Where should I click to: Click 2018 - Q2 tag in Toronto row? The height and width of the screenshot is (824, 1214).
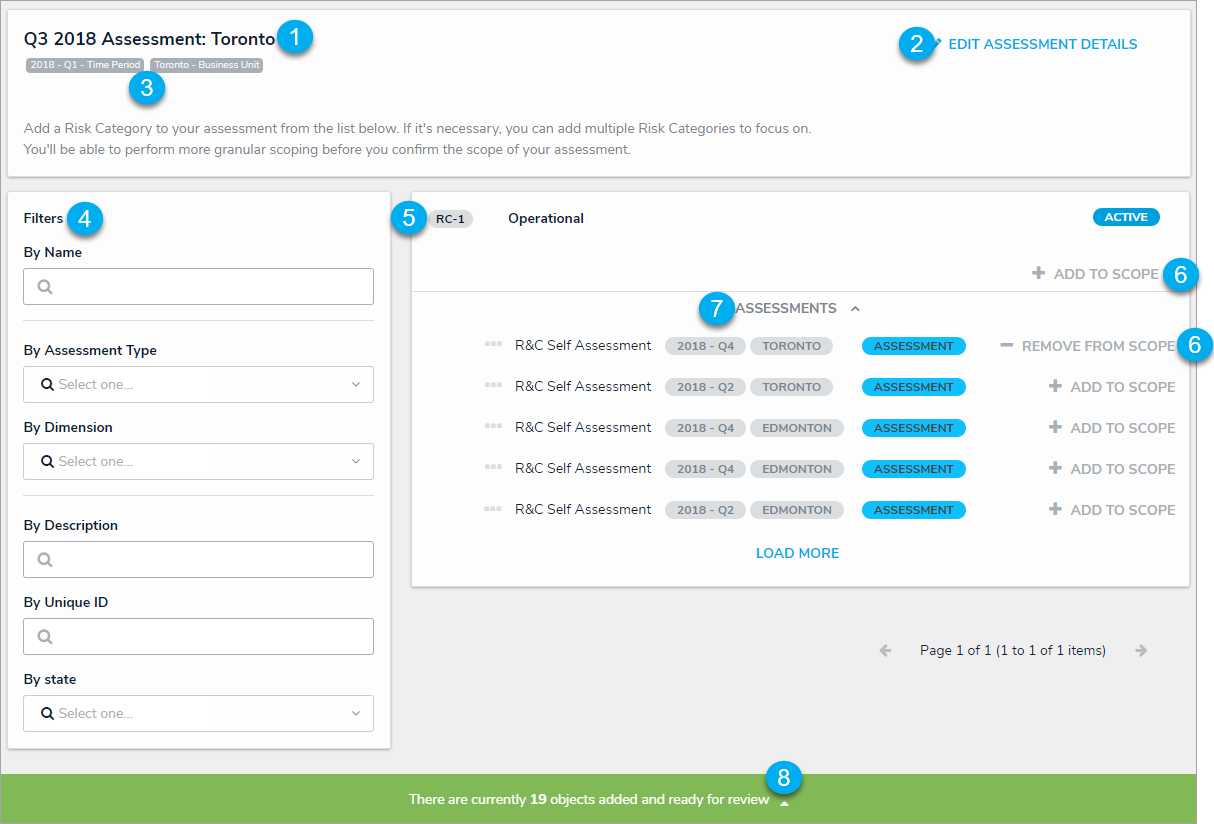[705, 387]
